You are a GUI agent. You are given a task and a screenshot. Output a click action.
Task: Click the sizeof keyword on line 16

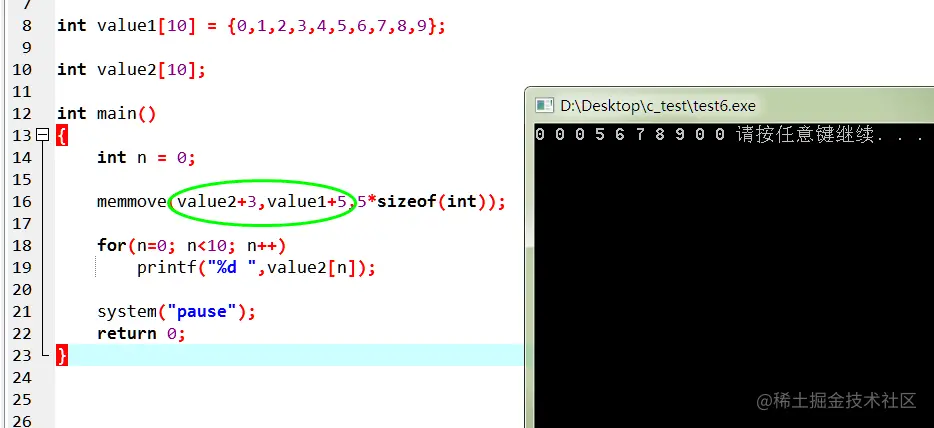tap(407, 202)
